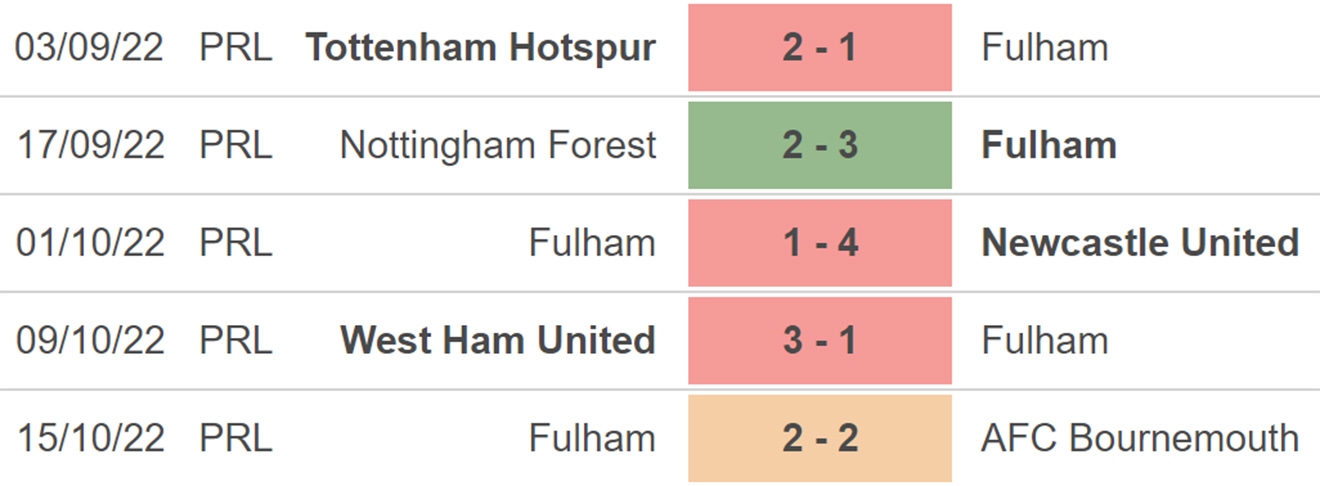Click the West Ham United team name
1320x486 pixels.
[x=498, y=340]
